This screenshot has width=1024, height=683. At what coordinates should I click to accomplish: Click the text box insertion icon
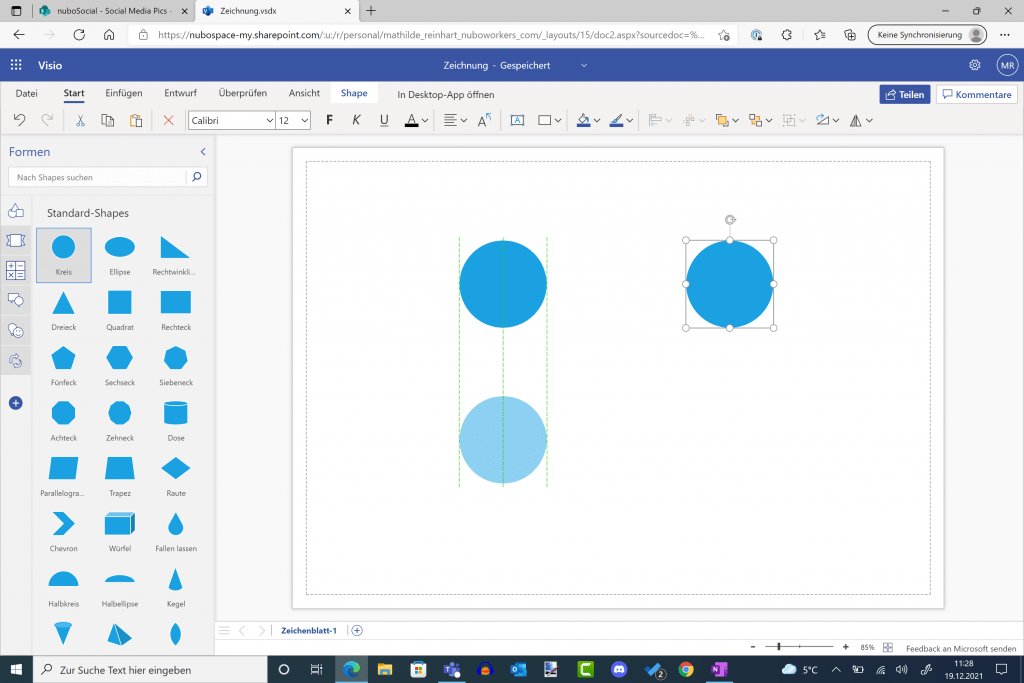coord(517,120)
